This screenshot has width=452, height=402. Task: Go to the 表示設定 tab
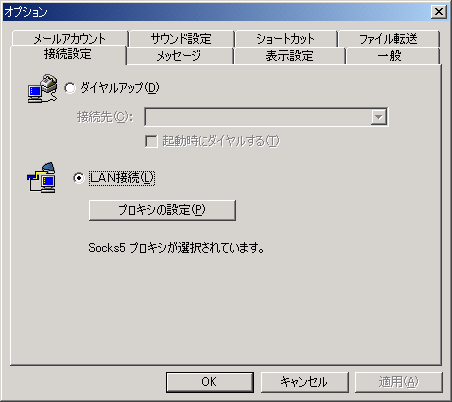click(289, 56)
